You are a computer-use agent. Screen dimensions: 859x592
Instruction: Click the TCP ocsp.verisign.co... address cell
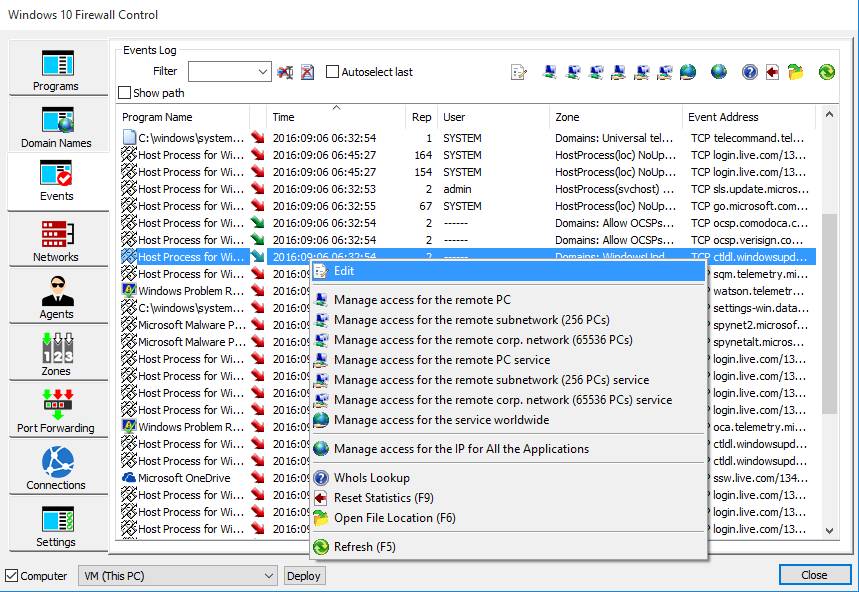click(747, 240)
